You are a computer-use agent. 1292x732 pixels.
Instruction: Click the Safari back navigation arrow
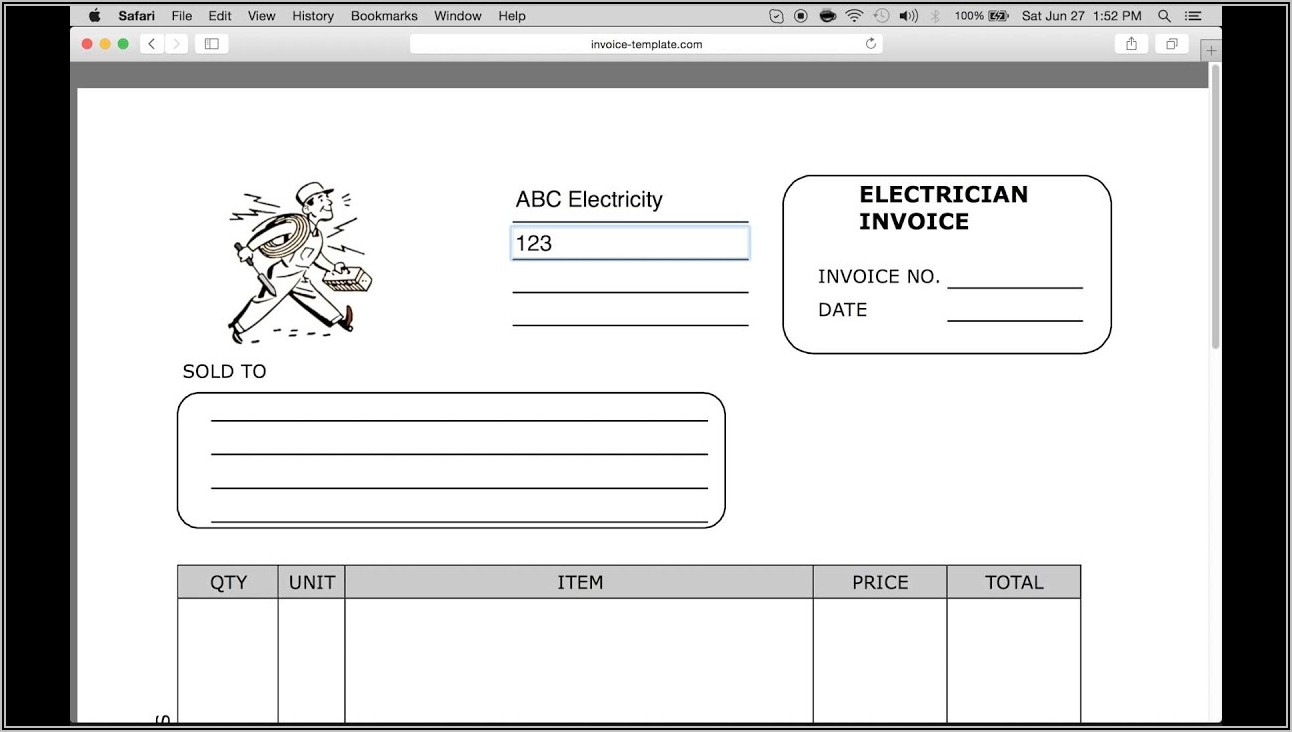152,44
